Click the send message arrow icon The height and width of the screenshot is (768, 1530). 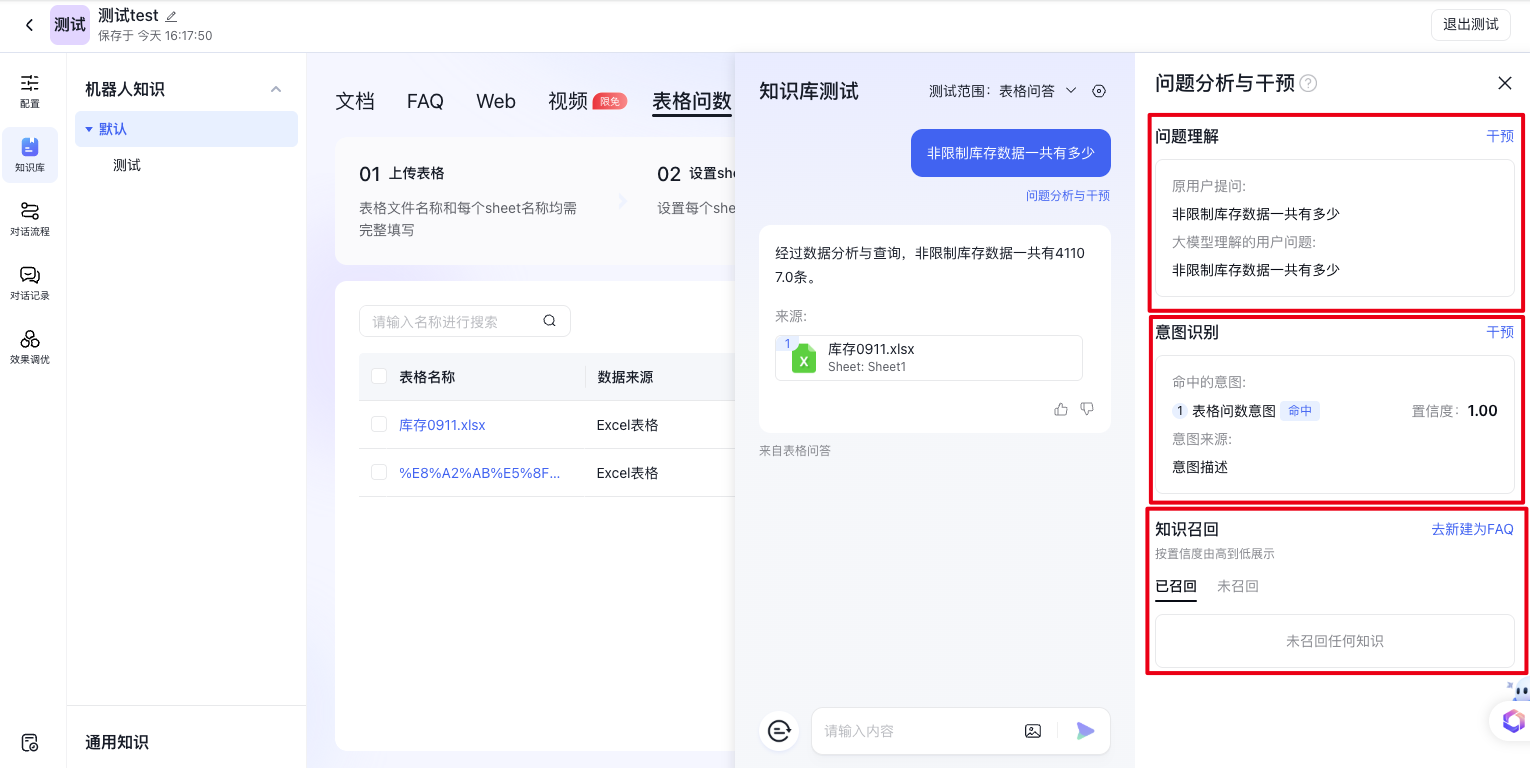tap(1085, 731)
